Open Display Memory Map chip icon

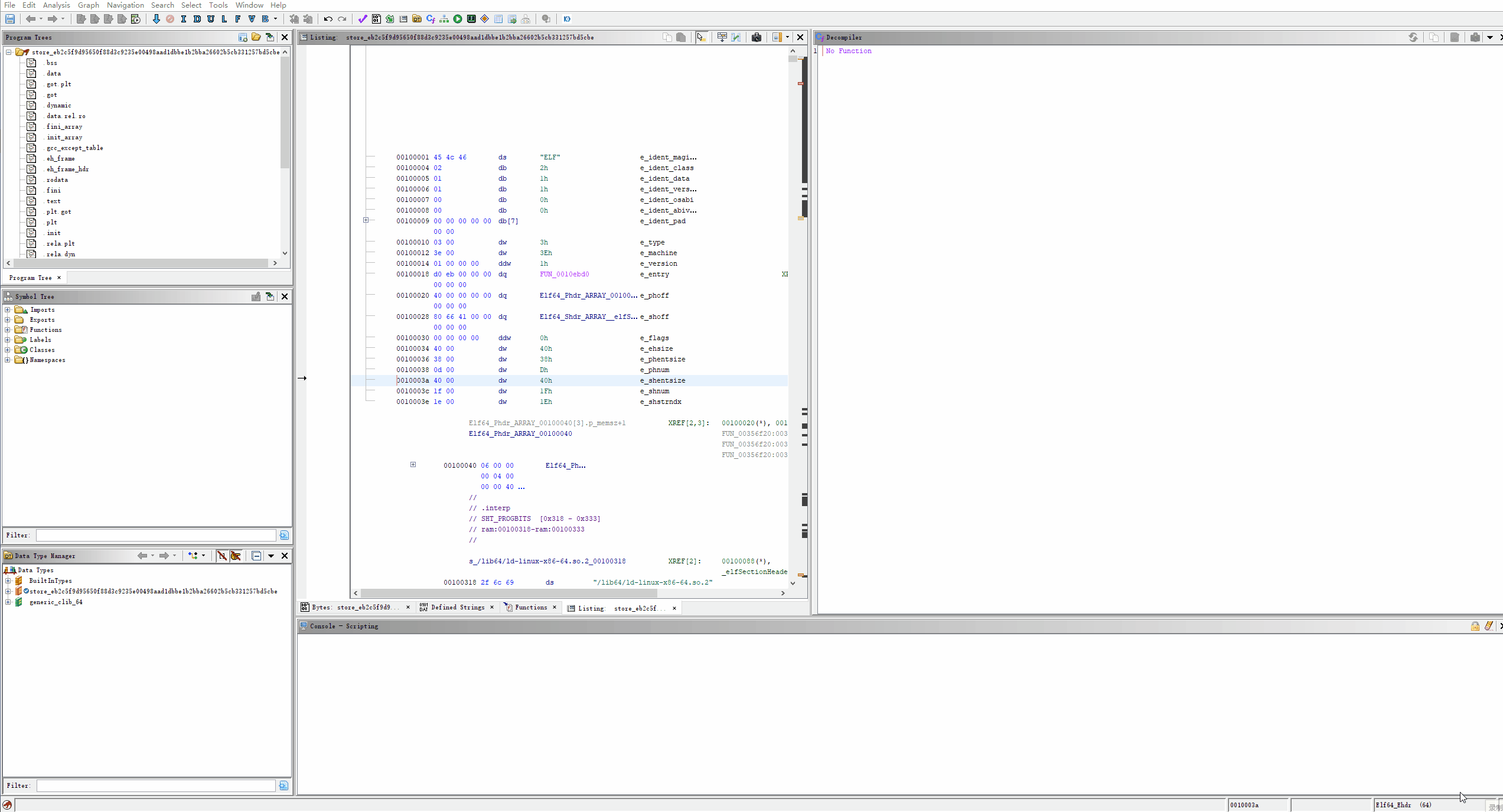471,19
